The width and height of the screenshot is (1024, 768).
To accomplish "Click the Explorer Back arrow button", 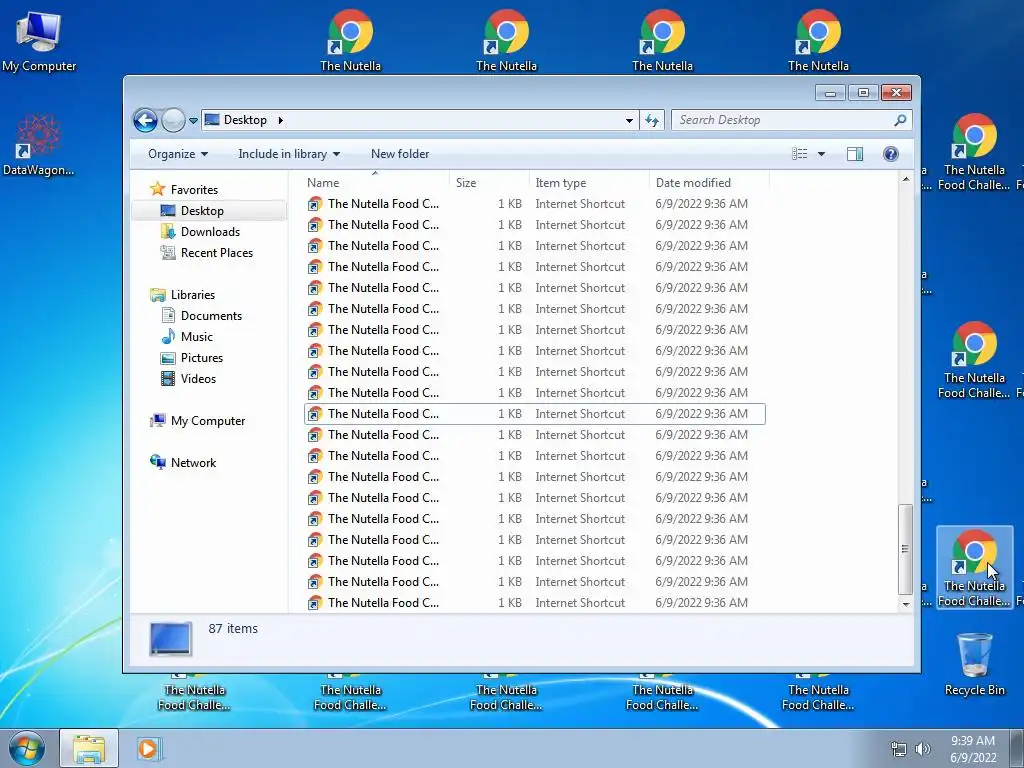I will (x=145, y=120).
